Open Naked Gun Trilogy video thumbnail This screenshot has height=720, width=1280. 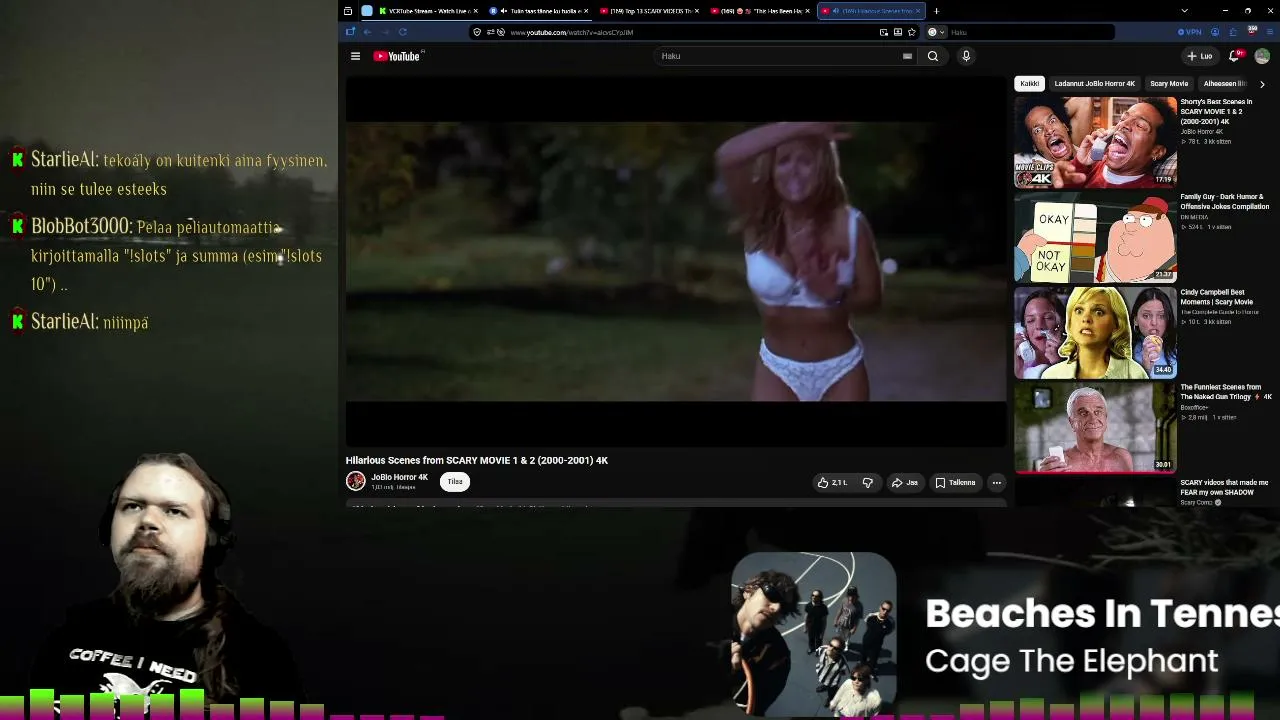(1095, 427)
